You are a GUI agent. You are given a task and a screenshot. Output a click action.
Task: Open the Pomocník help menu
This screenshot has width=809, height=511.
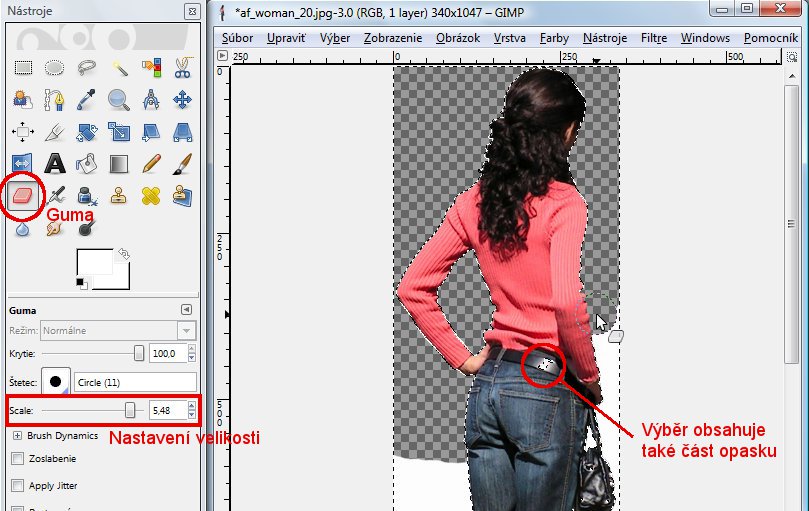(771, 38)
